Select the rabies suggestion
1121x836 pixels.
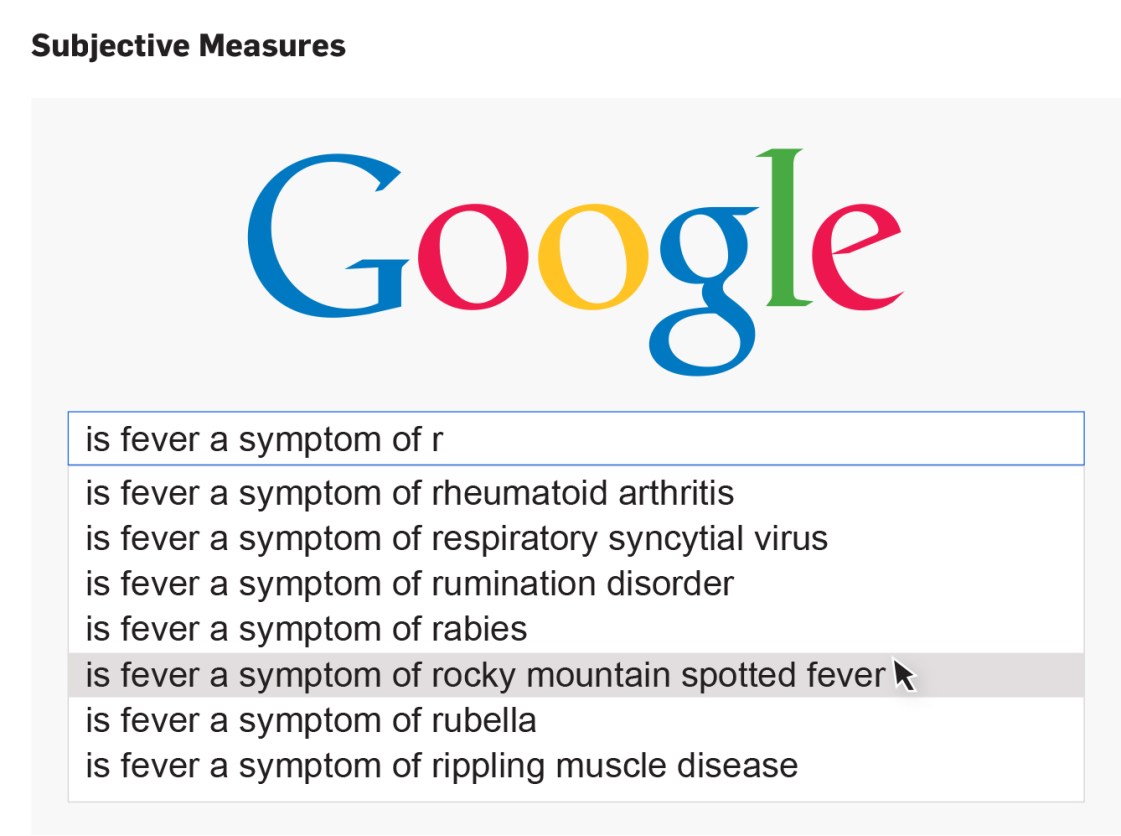point(306,629)
